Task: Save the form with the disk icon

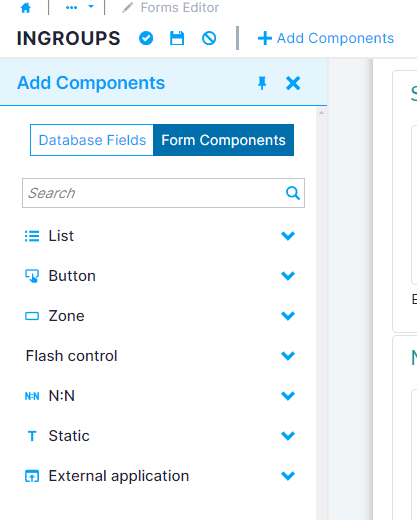Action: (177, 38)
